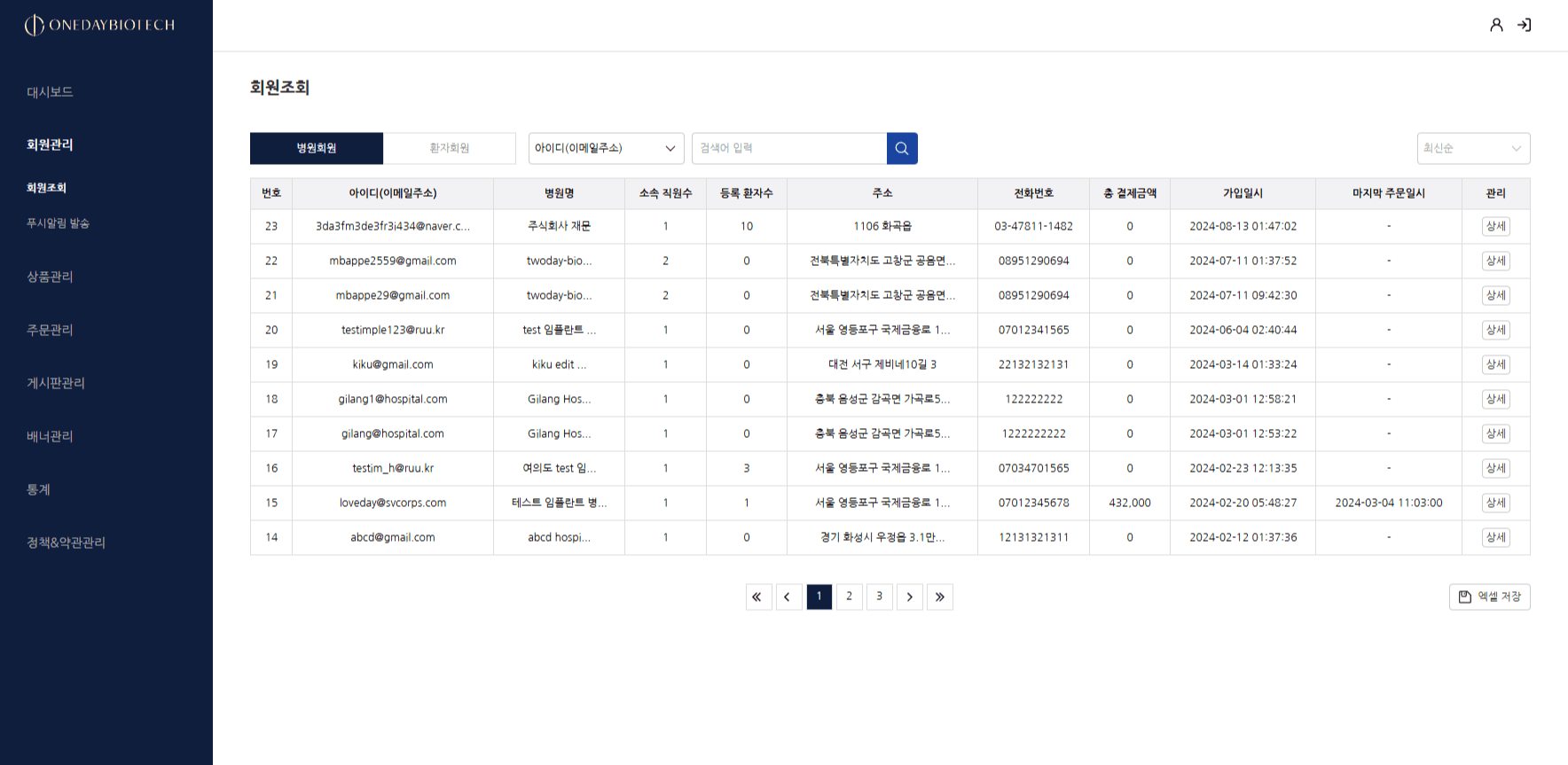This screenshot has height=765, width=1568.
Task: Click address 대전 서구 제비네10길 3
Action: 882,364
